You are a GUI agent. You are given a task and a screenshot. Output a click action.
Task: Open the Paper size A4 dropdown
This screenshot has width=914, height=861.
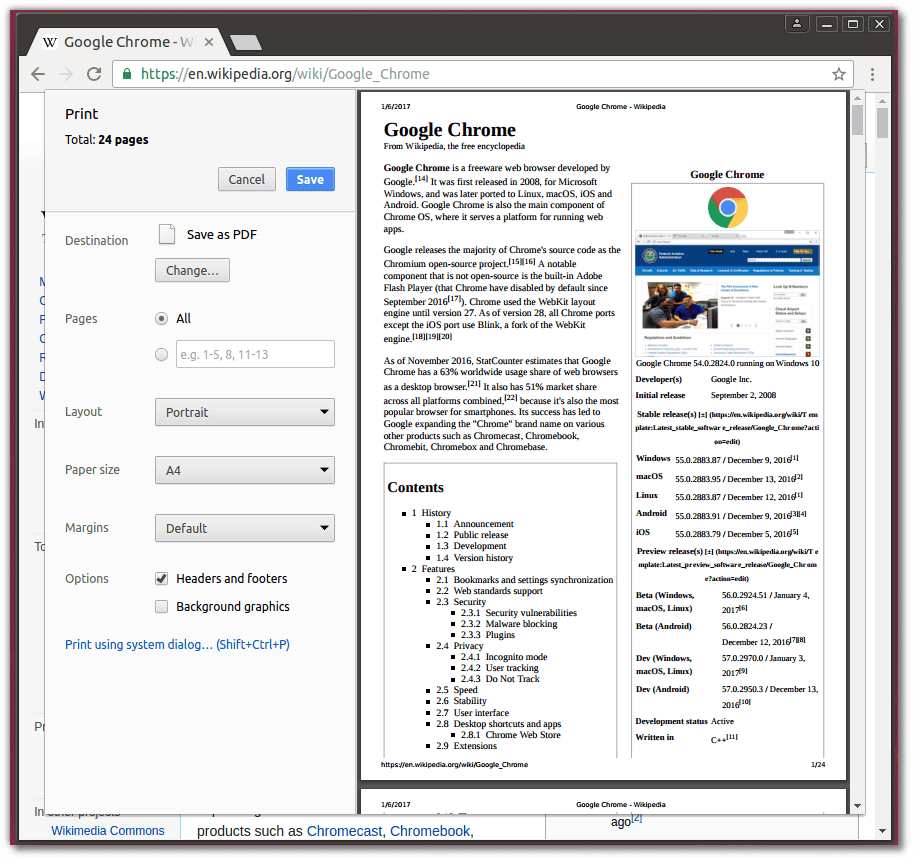coord(245,470)
